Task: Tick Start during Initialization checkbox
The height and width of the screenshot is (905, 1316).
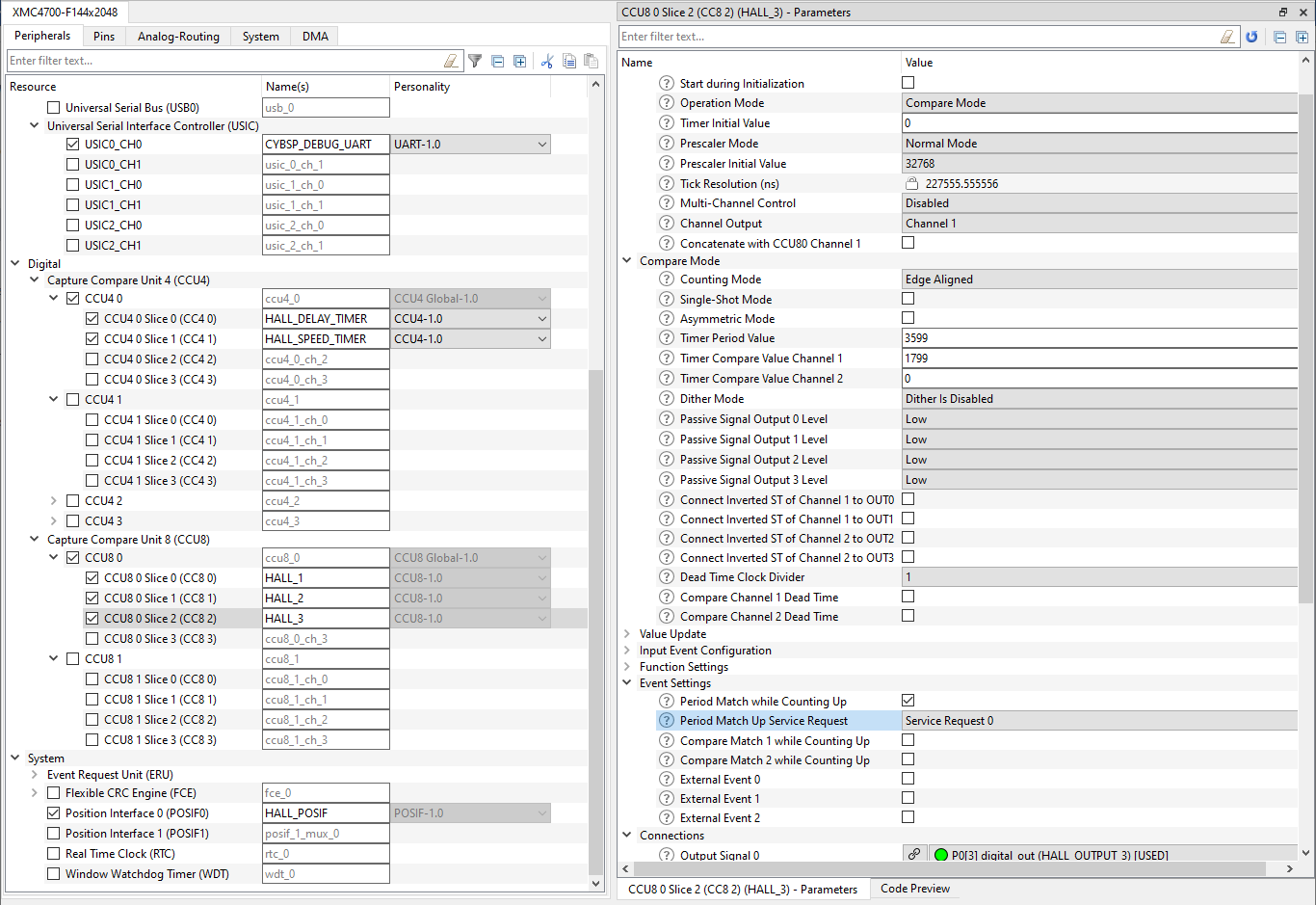Action: point(908,83)
